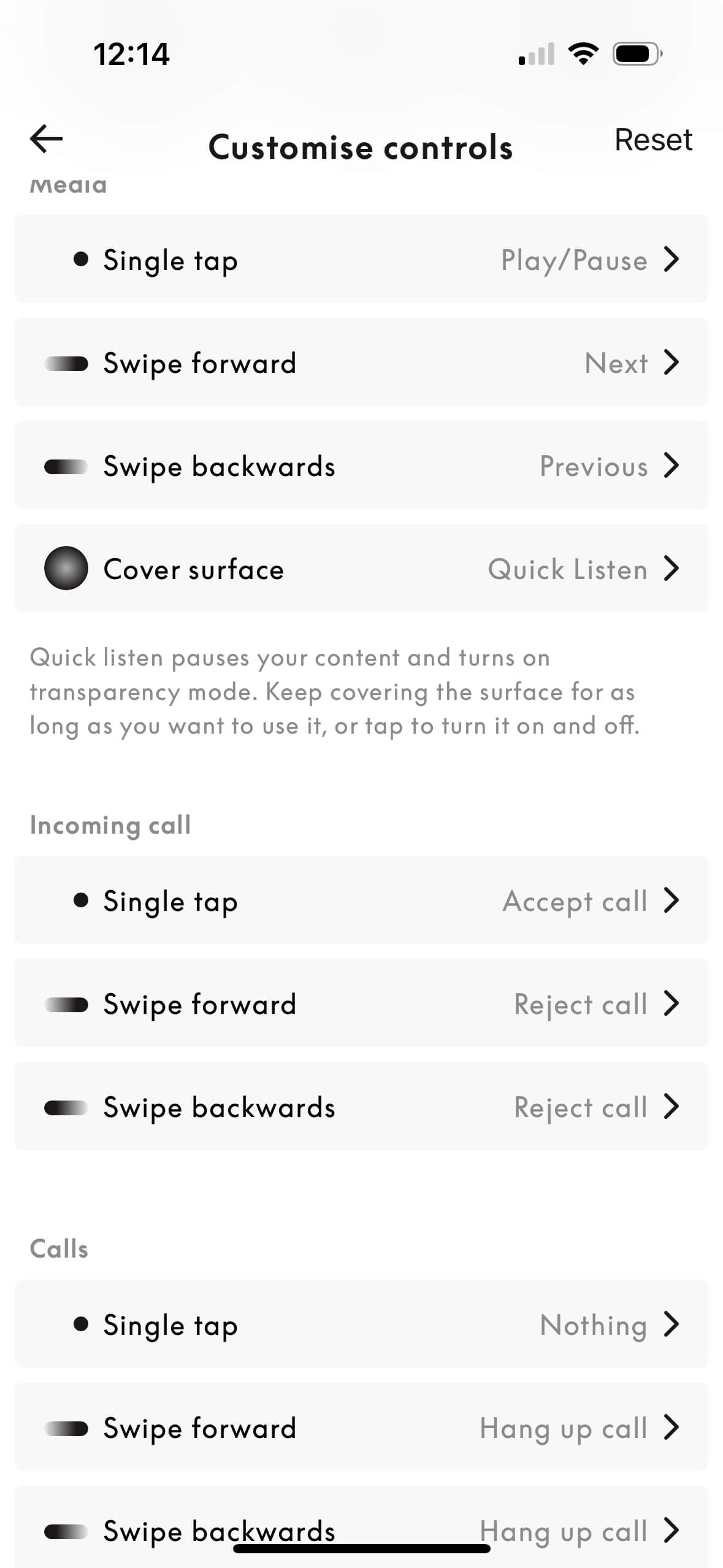Tap the Cover surface circle icon
This screenshot has width=723, height=1568.
(x=66, y=568)
